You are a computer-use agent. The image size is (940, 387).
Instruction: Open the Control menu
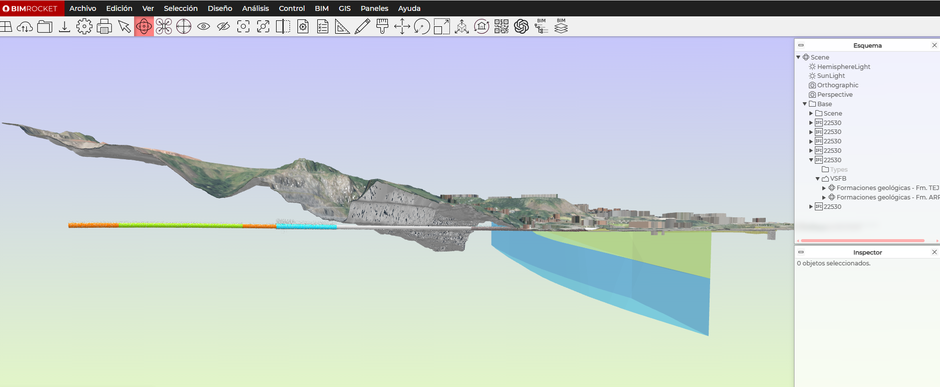point(292,8)
